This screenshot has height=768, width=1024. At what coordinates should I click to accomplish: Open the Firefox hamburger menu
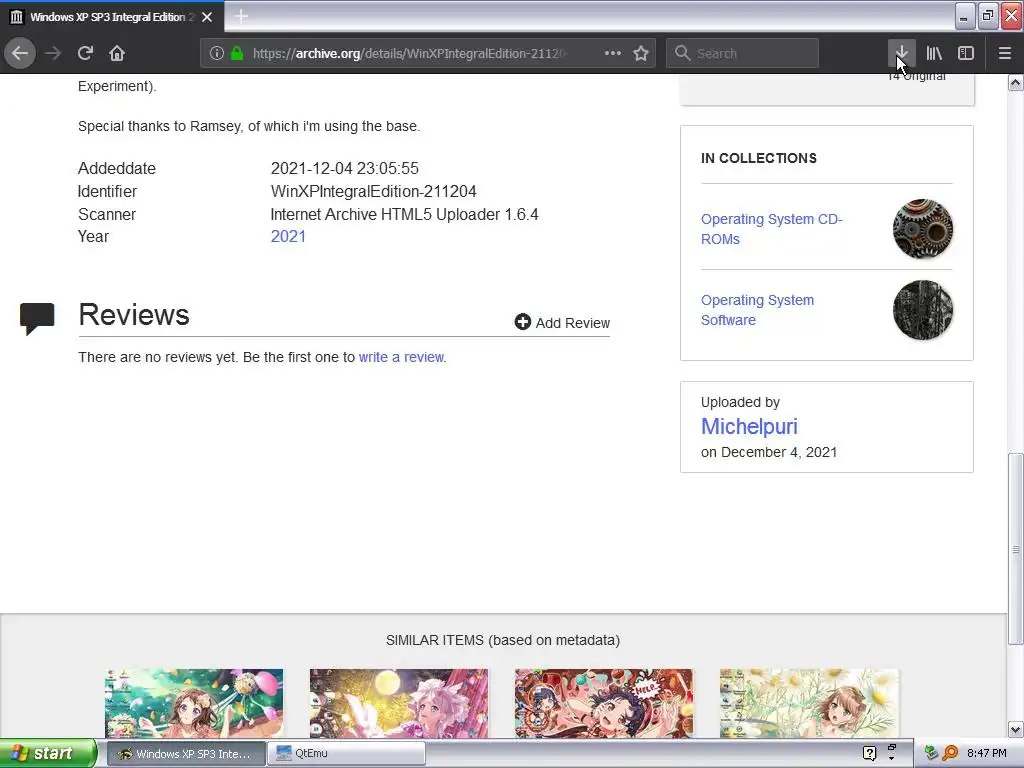(x=1005, y=53)
